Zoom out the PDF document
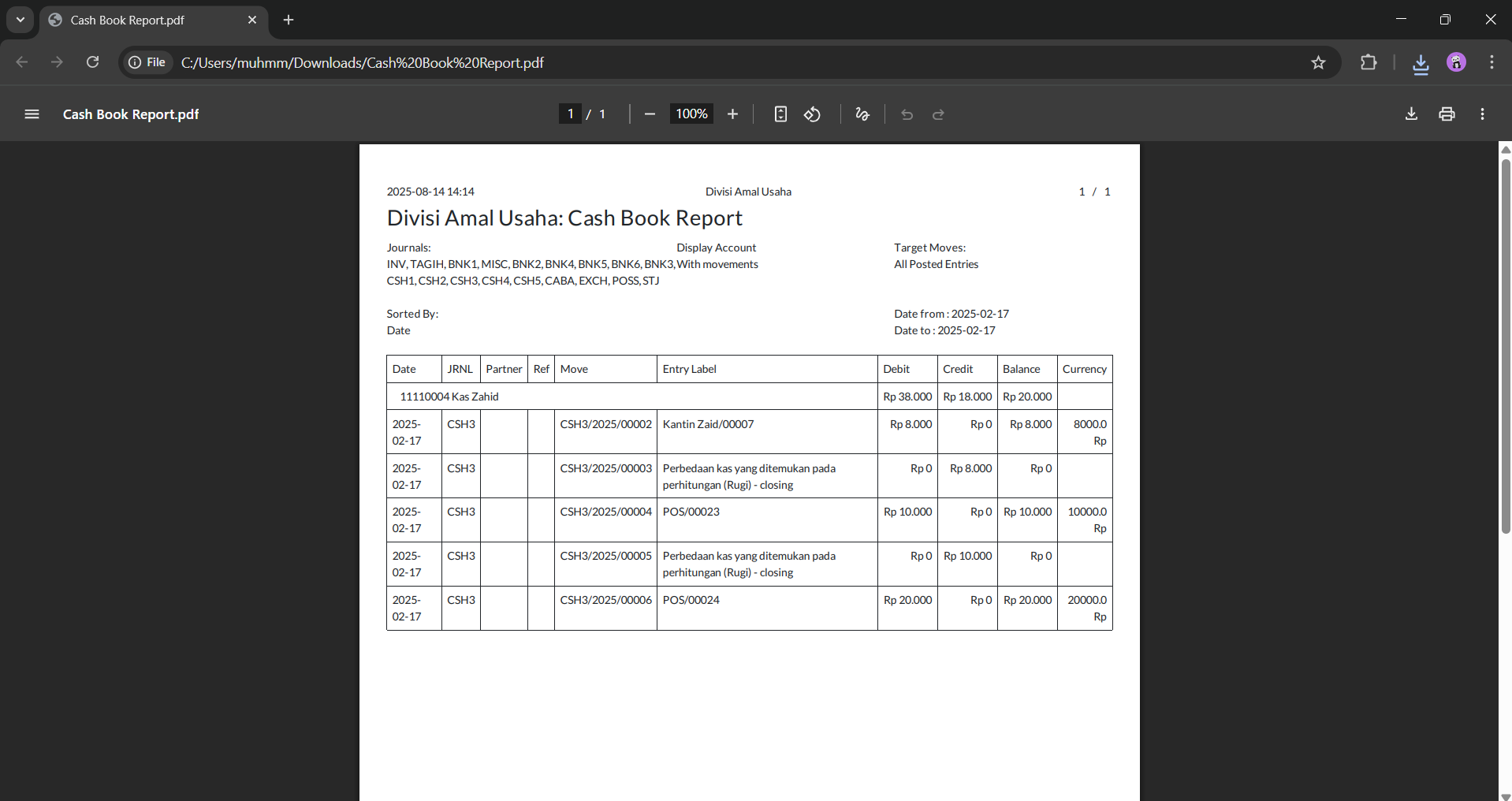This screenshot has height=801, width=1512. pyautogui.click(x=650, y=114)
